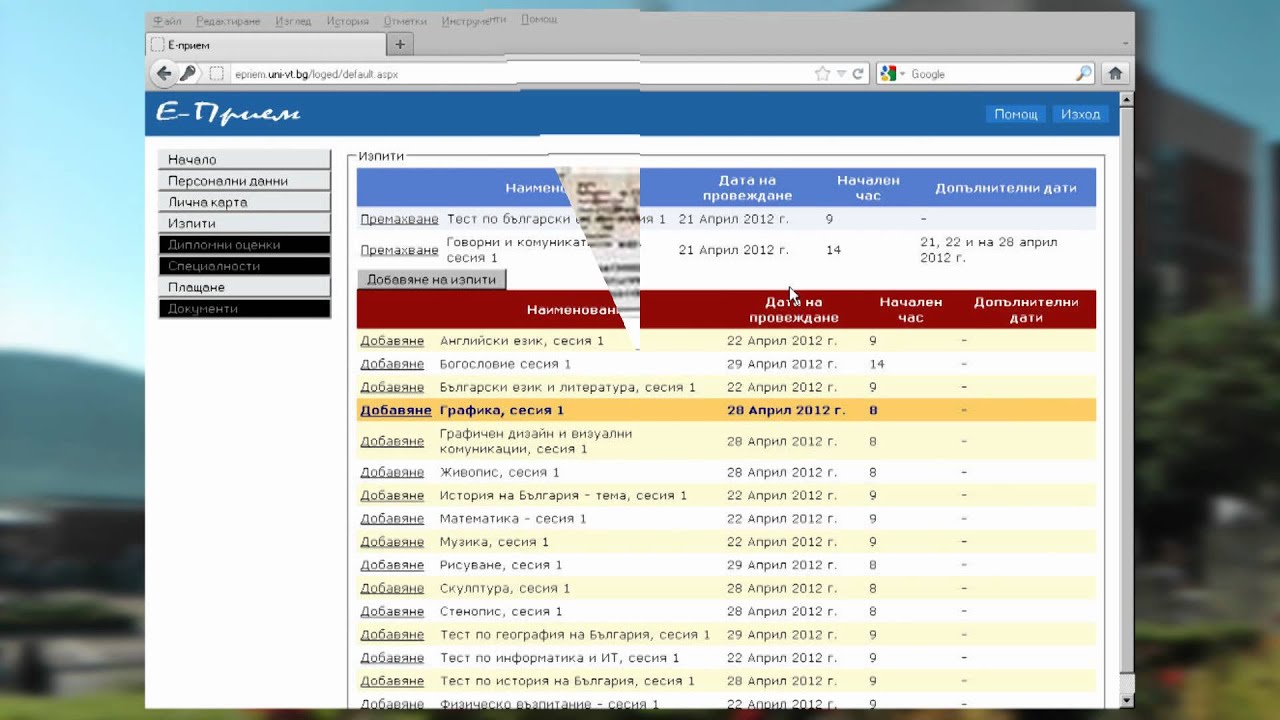
Task: Click the Помощ button in site header
Action: (1016, 114)
